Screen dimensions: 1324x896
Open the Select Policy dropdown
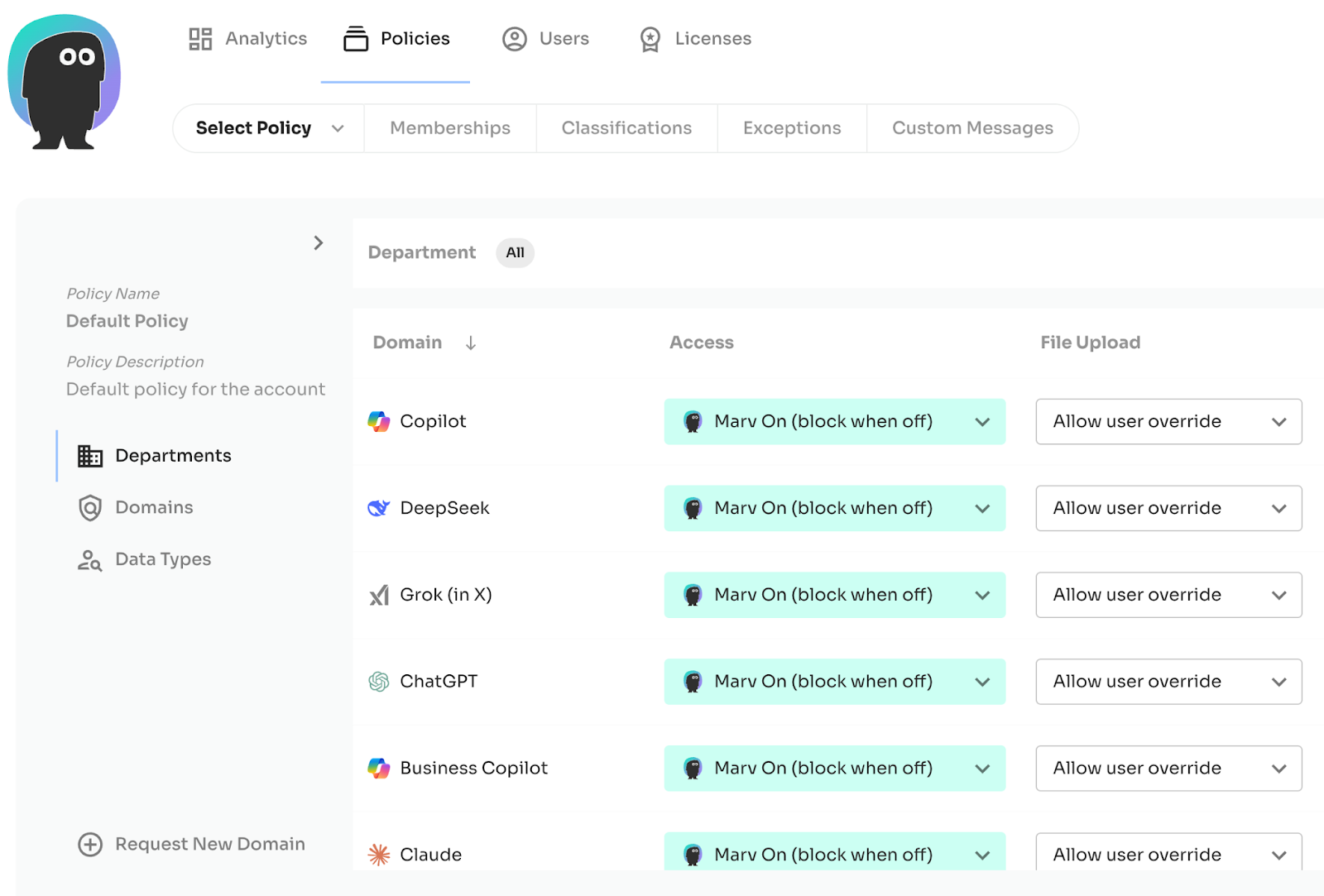pos(269,128)
